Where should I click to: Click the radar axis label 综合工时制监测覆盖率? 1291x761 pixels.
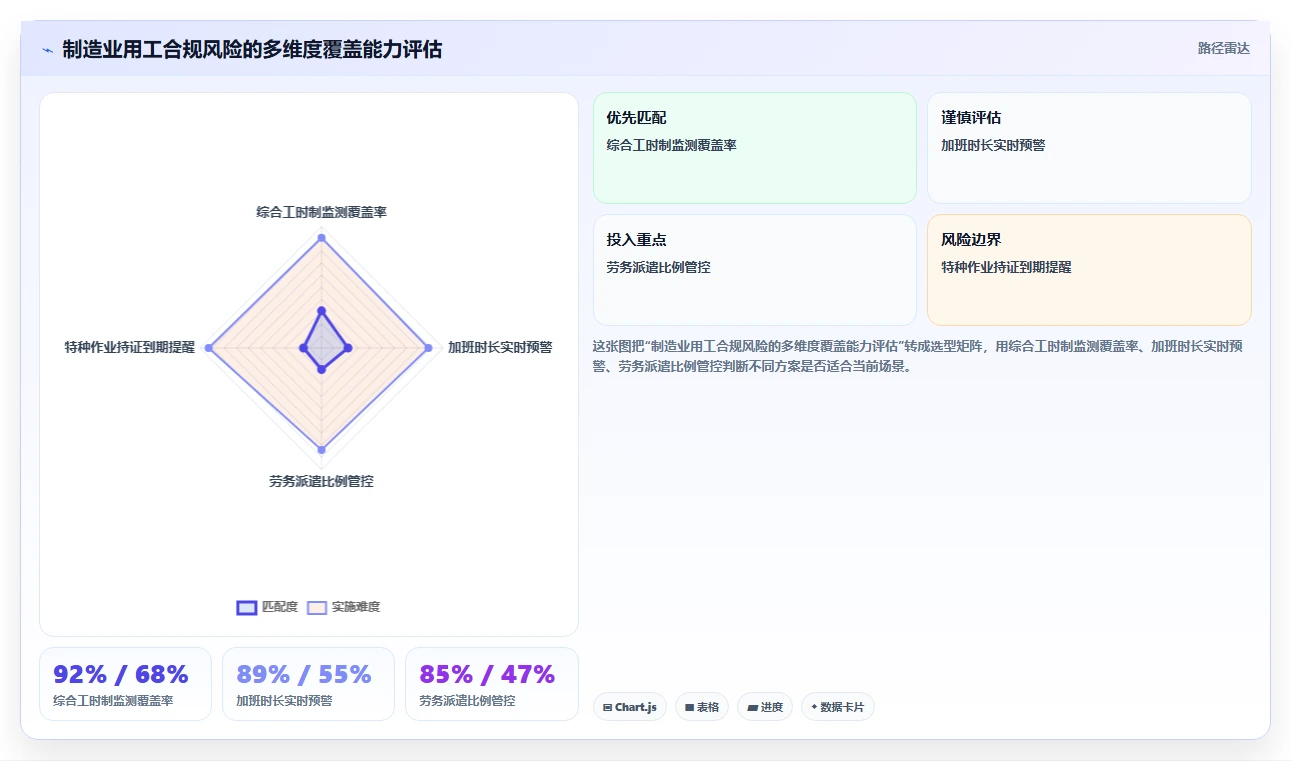click(321, 212)
